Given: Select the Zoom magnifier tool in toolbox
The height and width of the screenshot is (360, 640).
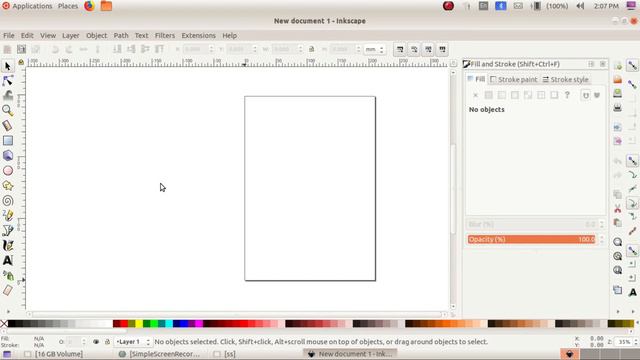Looking at the screenshot, I should pyautogui.click(x=7, y=110).
